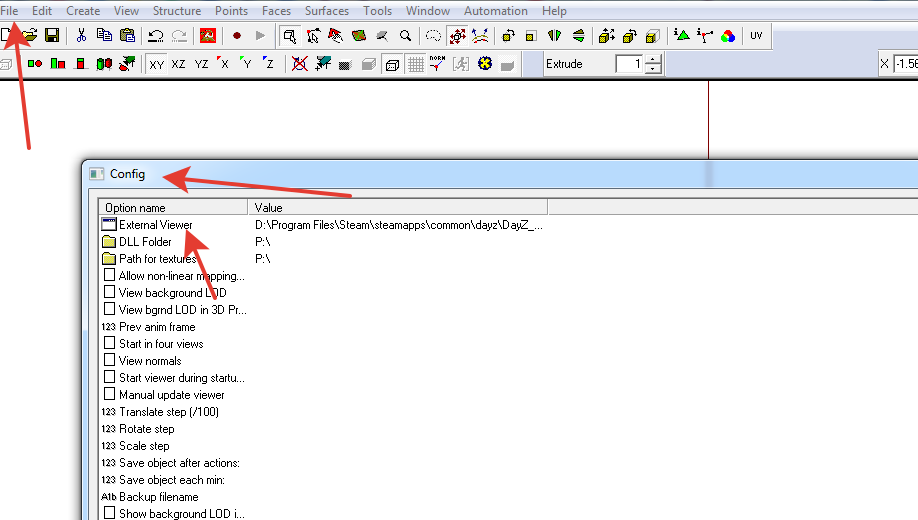Viewport: 918px width, 520px height.
Task: Decrease the Extrude value spinner
Action: [653, 69]
